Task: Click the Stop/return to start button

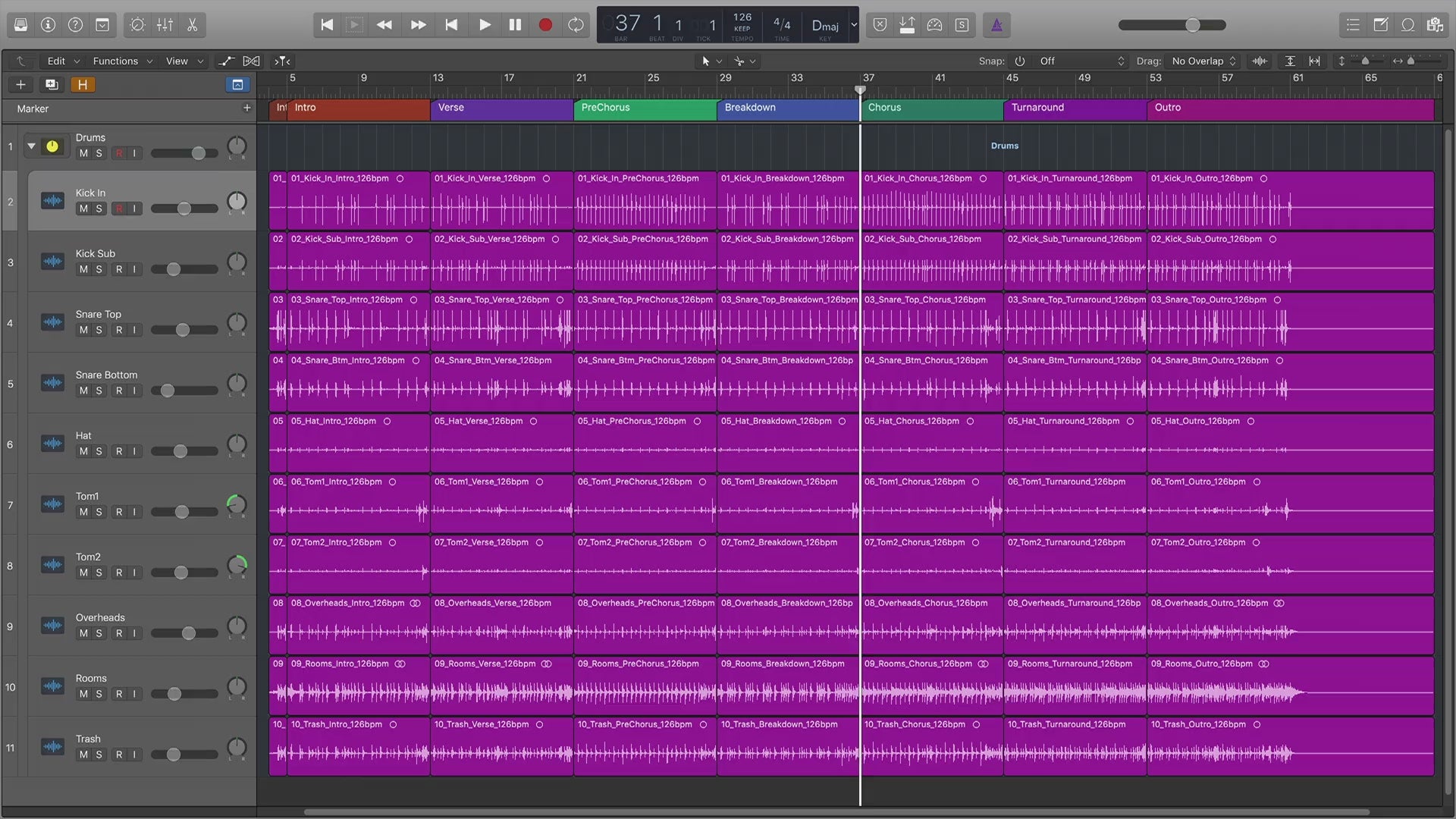Action: coord(451,25)
